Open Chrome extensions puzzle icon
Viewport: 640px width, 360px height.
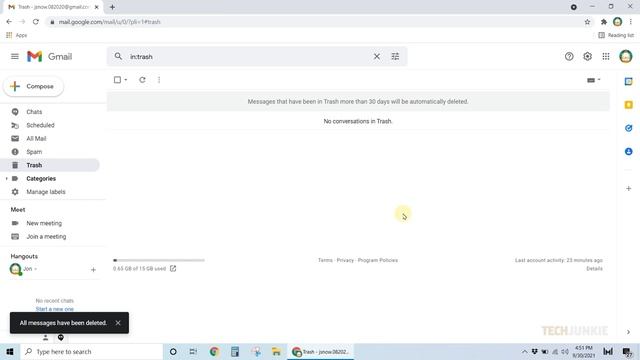[604, 22]
